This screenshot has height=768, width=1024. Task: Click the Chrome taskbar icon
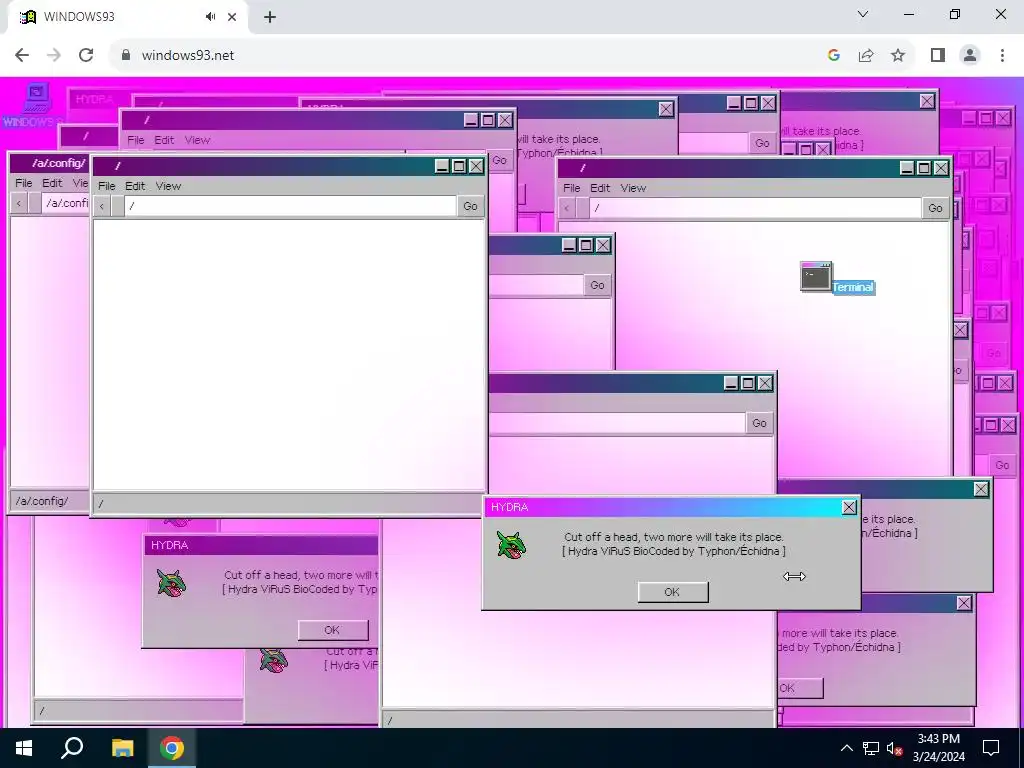(x=172, y=748)
